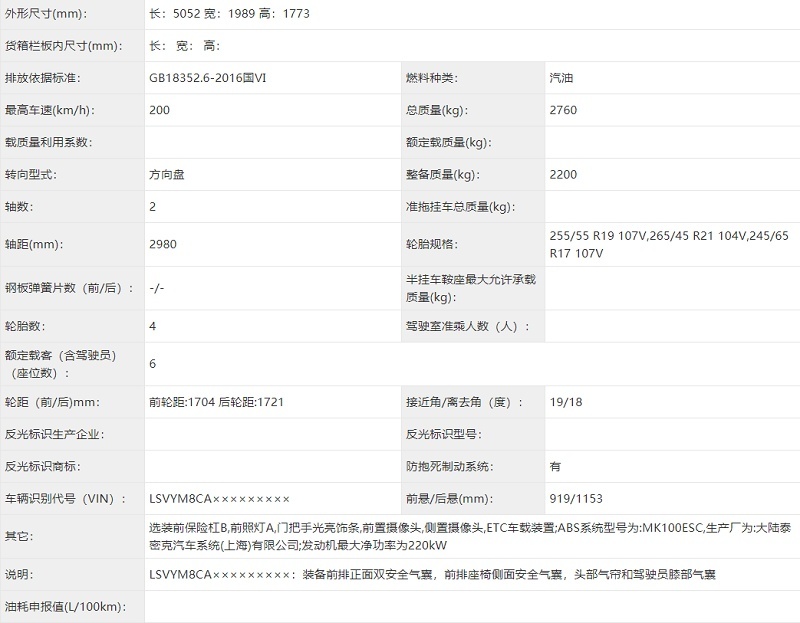Select track value 前轮距:1704 后轮距:1721
The width and height of the screenshot is (800, 623).
[216, 402]
